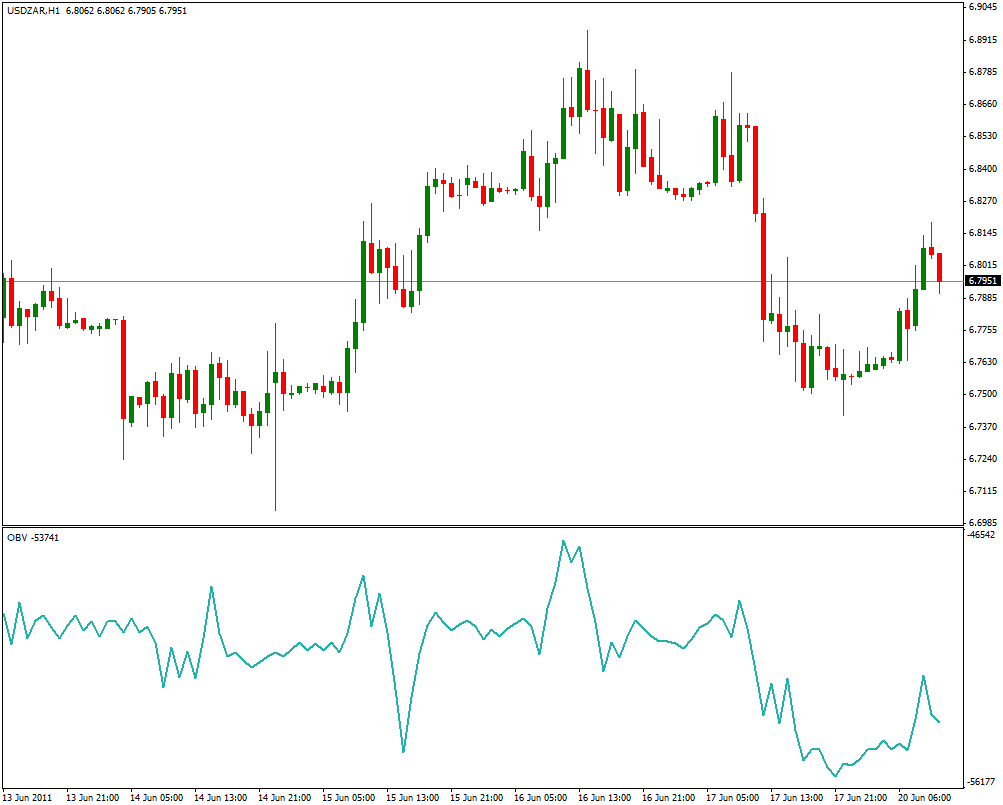Click the 6.8270 price axis label
Viewport: 1003px width, 805px height.
tap(983, 200)
